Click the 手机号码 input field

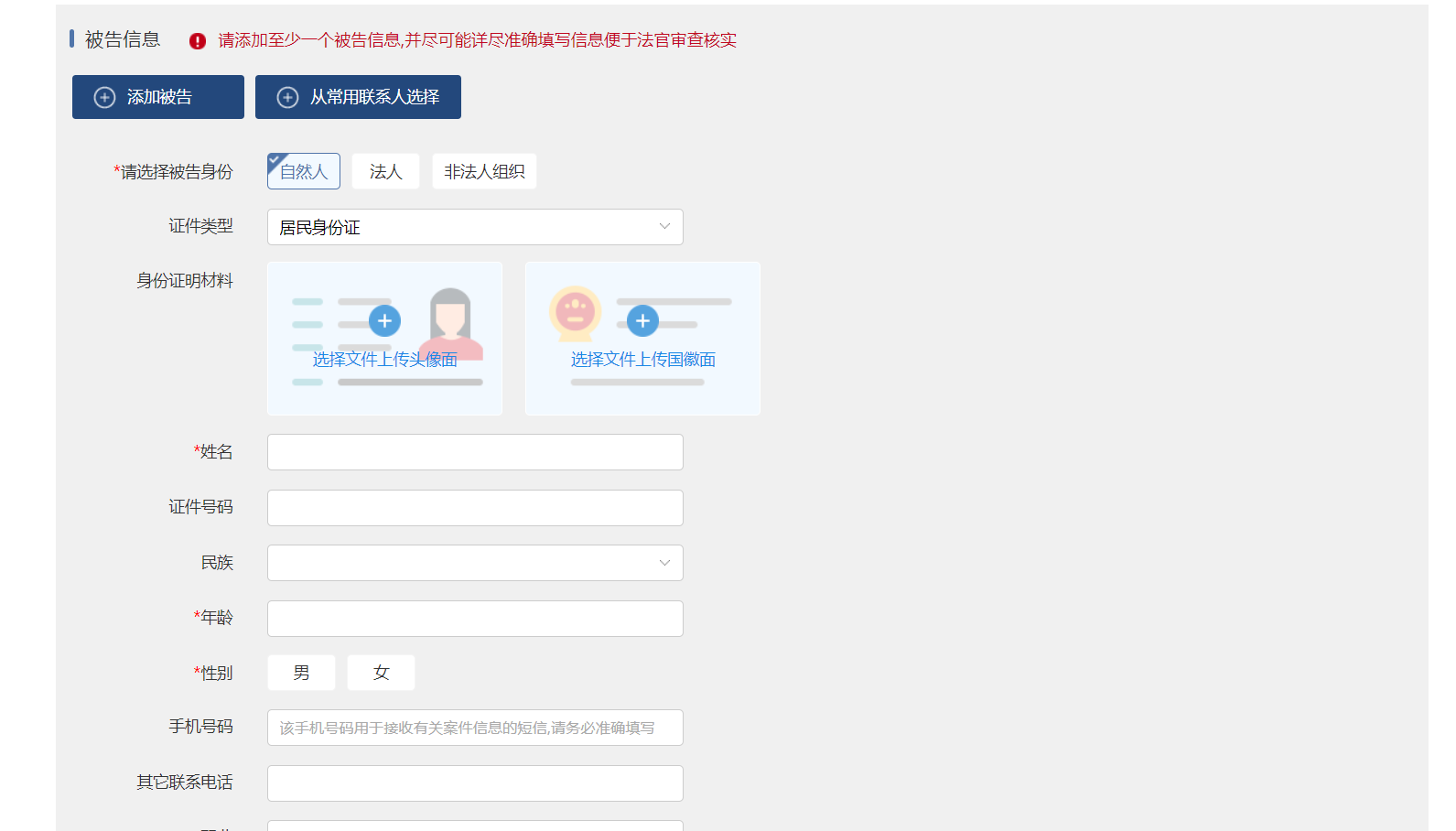pyautogui.click(x=475, y=728)
